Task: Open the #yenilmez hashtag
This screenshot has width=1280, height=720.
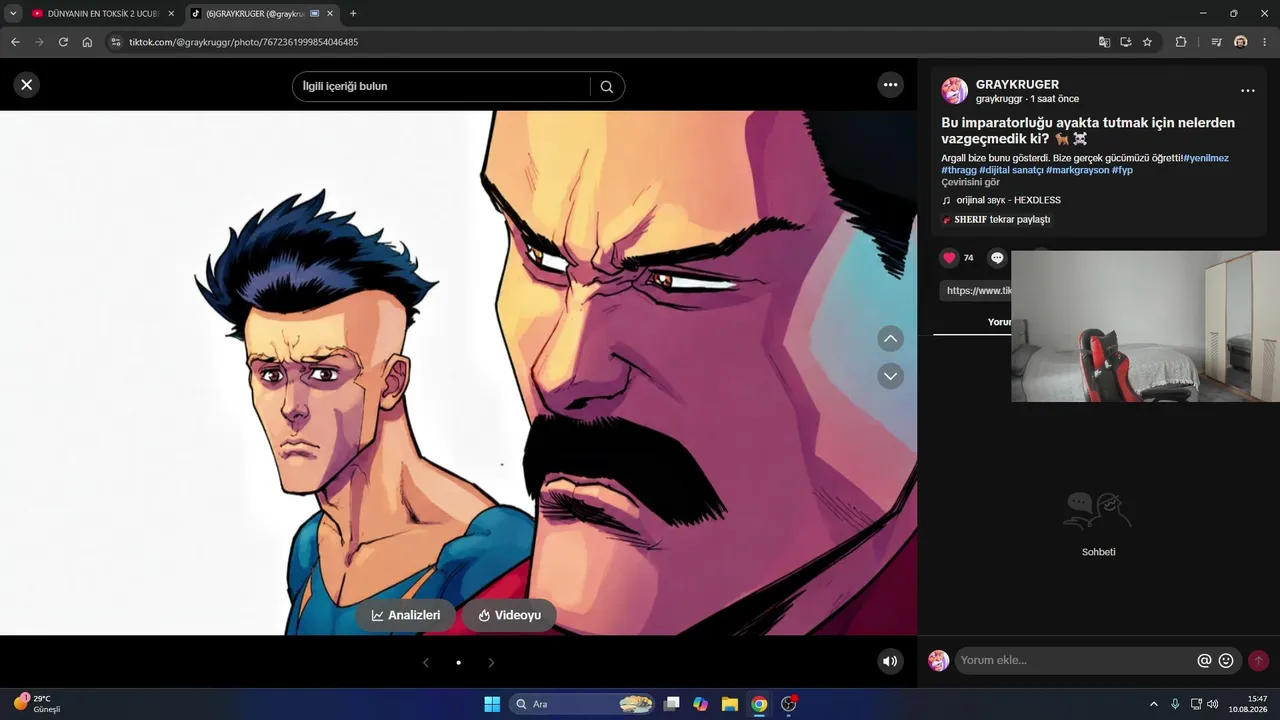Action: pyautogui.click(x=1206, y=158)
